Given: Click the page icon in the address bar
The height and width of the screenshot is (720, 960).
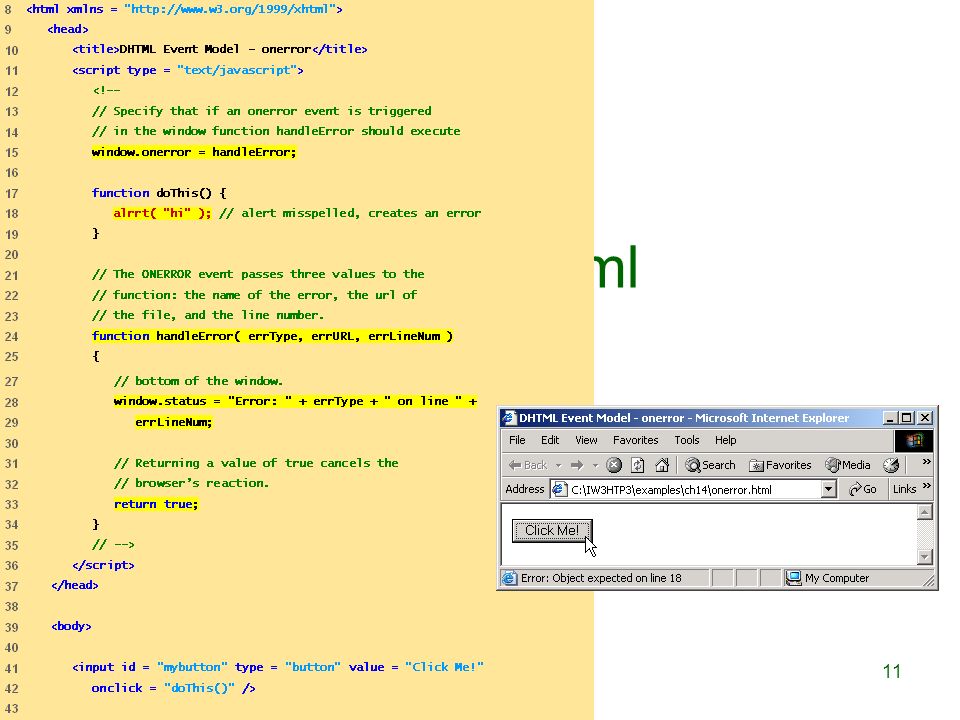Looking at the screenshot, I should coord(559,489).
